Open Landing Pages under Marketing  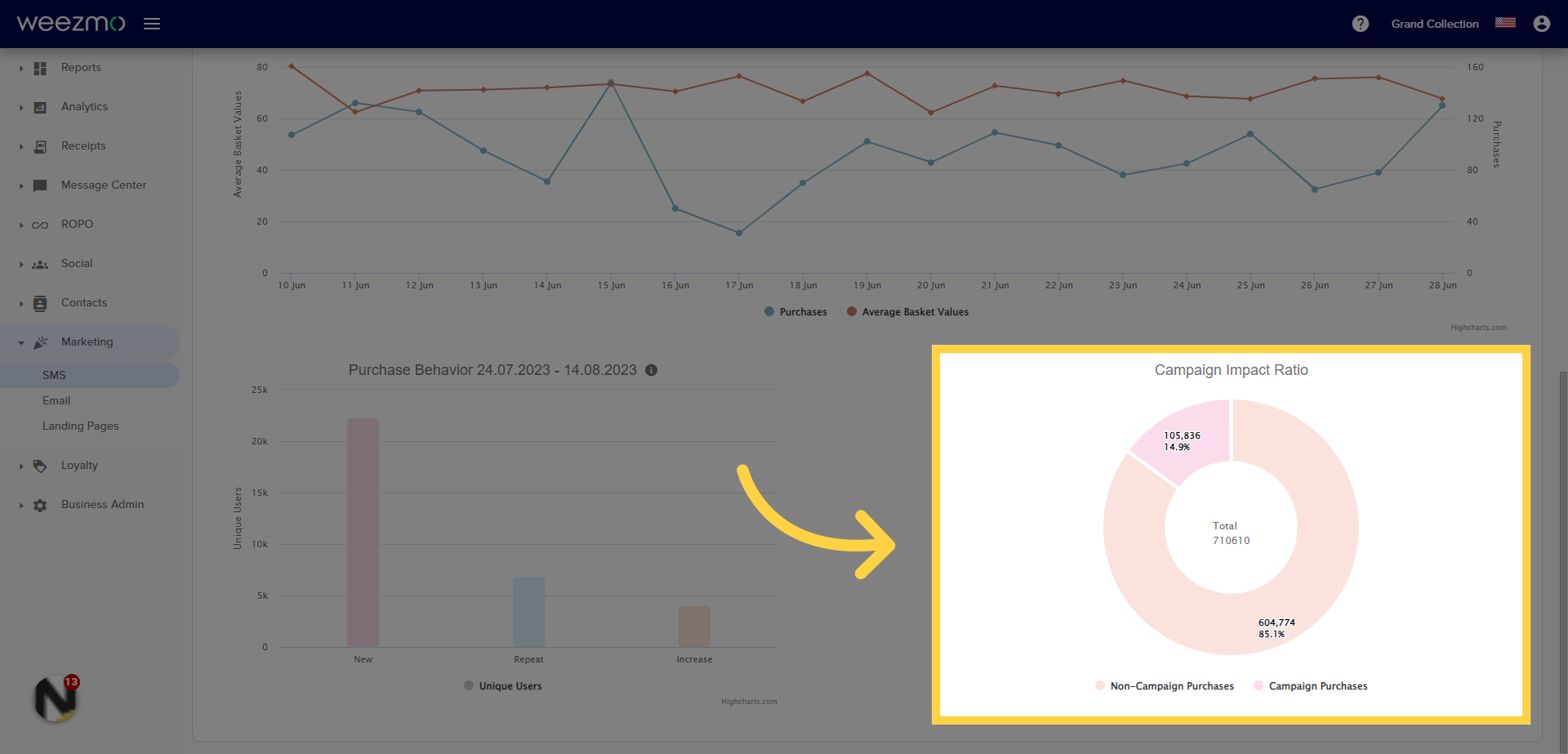tap(81, 426)
